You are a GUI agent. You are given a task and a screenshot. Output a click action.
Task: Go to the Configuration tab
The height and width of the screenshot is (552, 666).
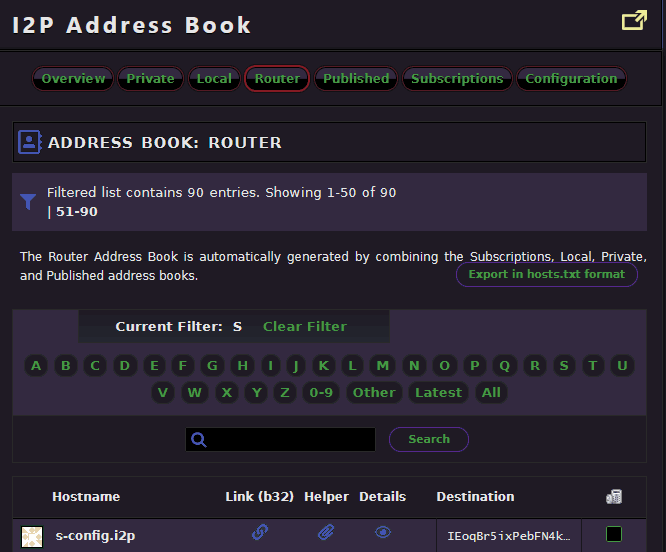coord(571,79)
